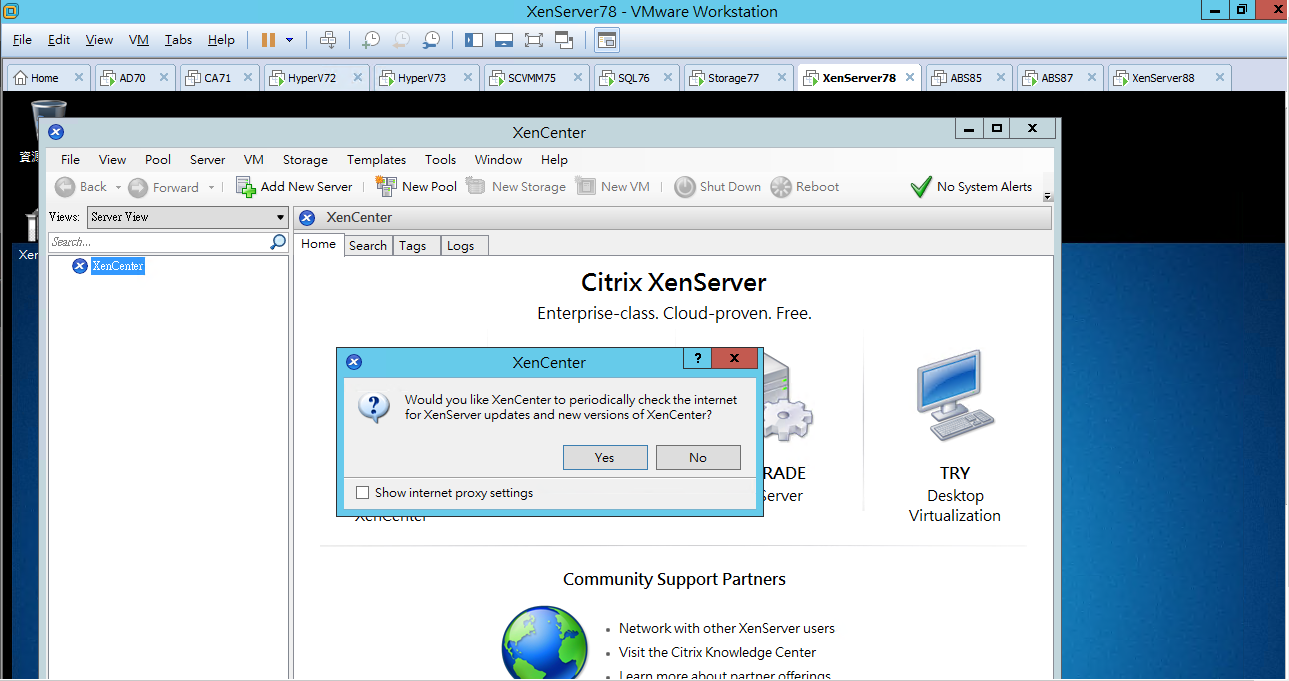Click the thumbnail bar icon in the VMware toolbar
Screen dimensions: 1289x681
(x=504, y=40)
